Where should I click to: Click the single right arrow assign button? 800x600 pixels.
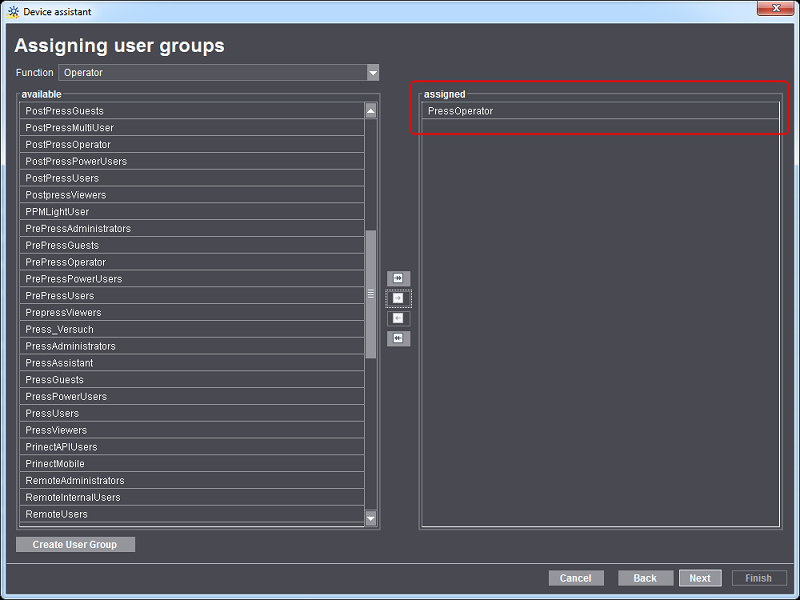click(398, 298)
